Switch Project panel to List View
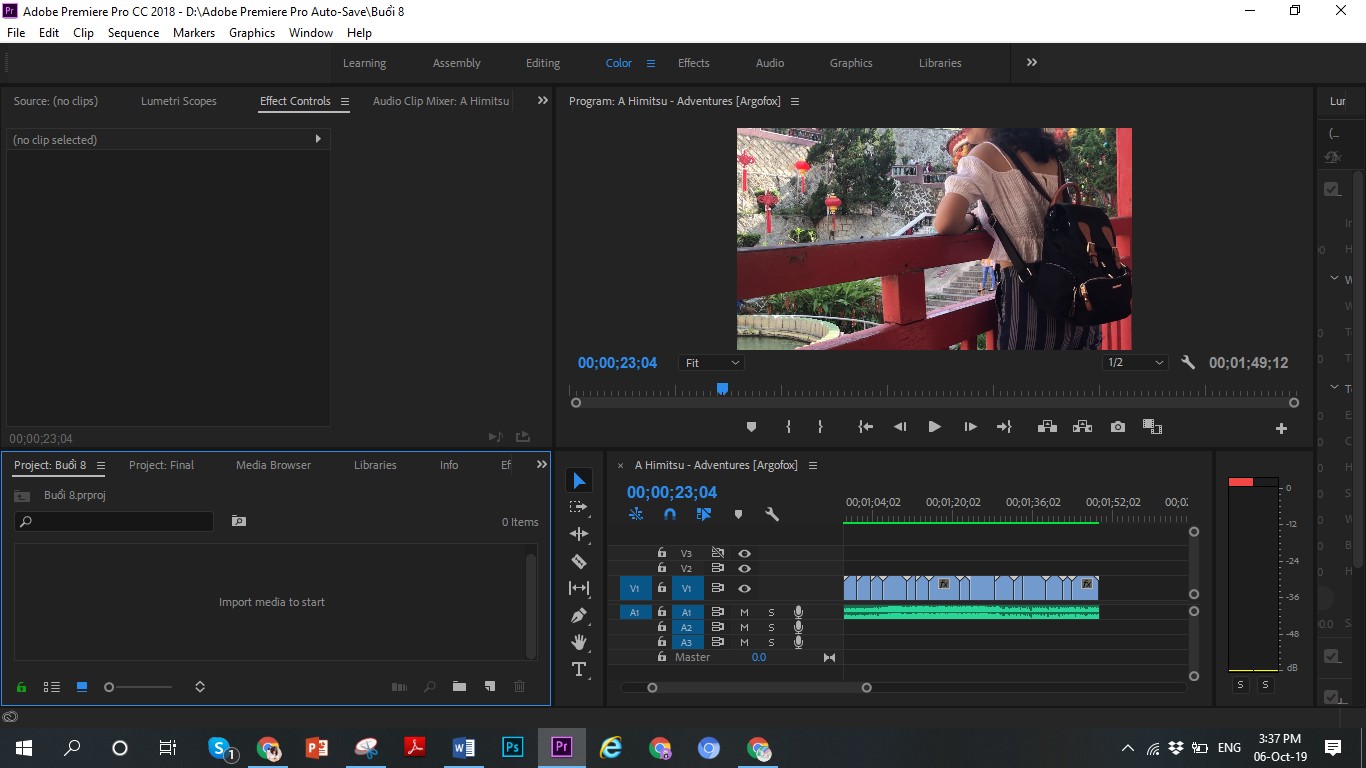Viewport: 1366px width, 768px height. pyautogui.click(x=51, y=687)
